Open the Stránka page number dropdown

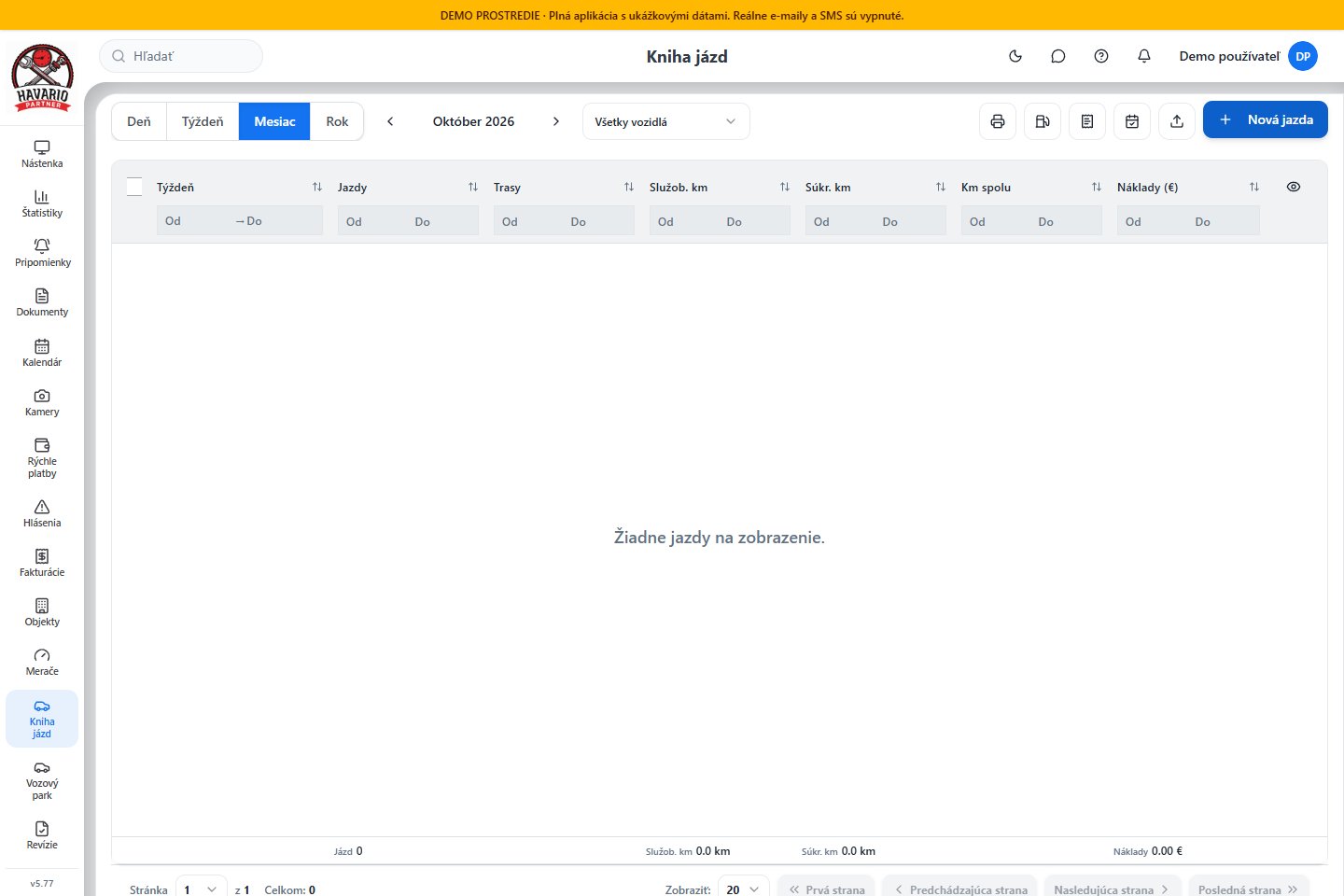(x=202, y=889)
